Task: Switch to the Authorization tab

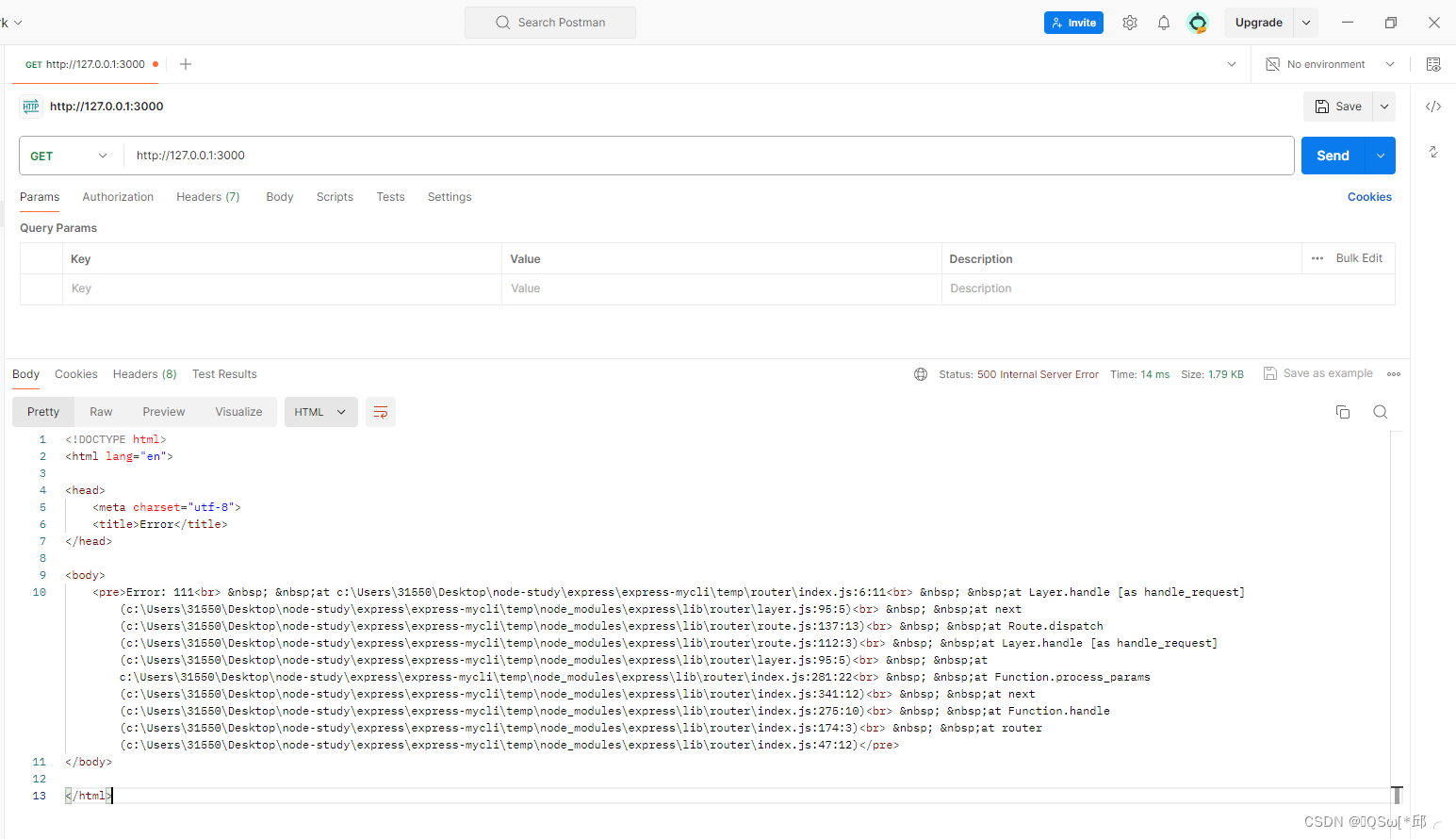Action: (118, 197)
